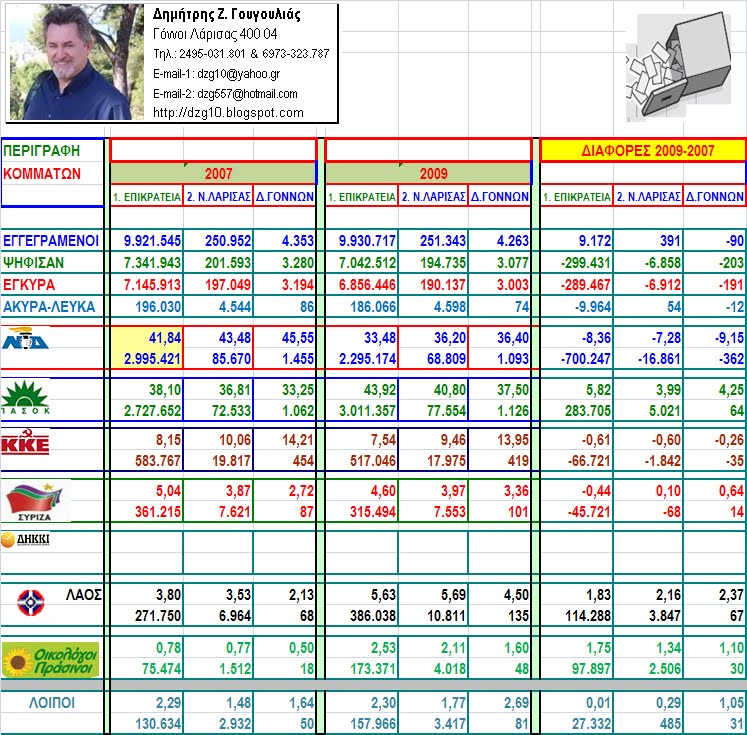Select cell with value 3.011.357
Screen dimensions: 747x735
pyautogui.click(x=362, y=411)
